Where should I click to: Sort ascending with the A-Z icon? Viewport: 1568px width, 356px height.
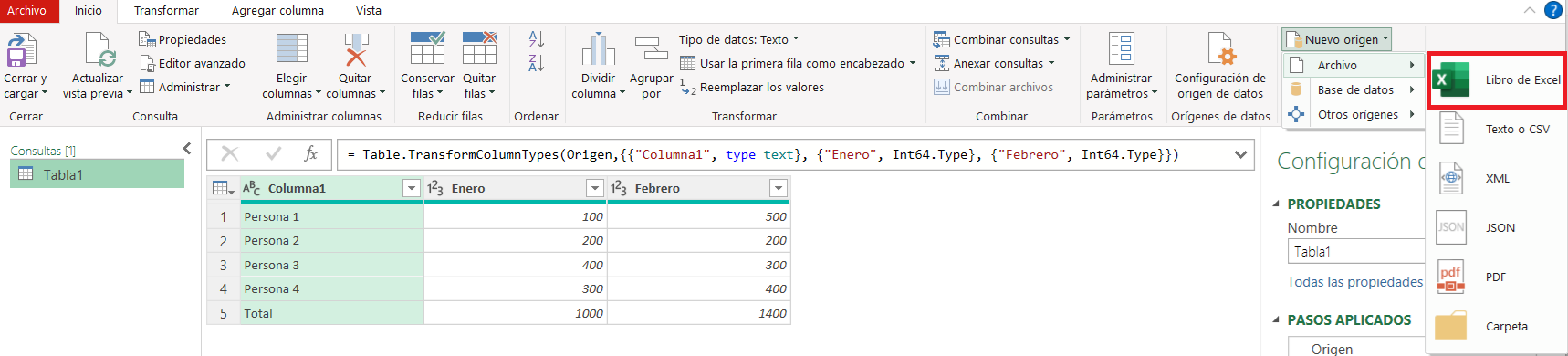537,39
